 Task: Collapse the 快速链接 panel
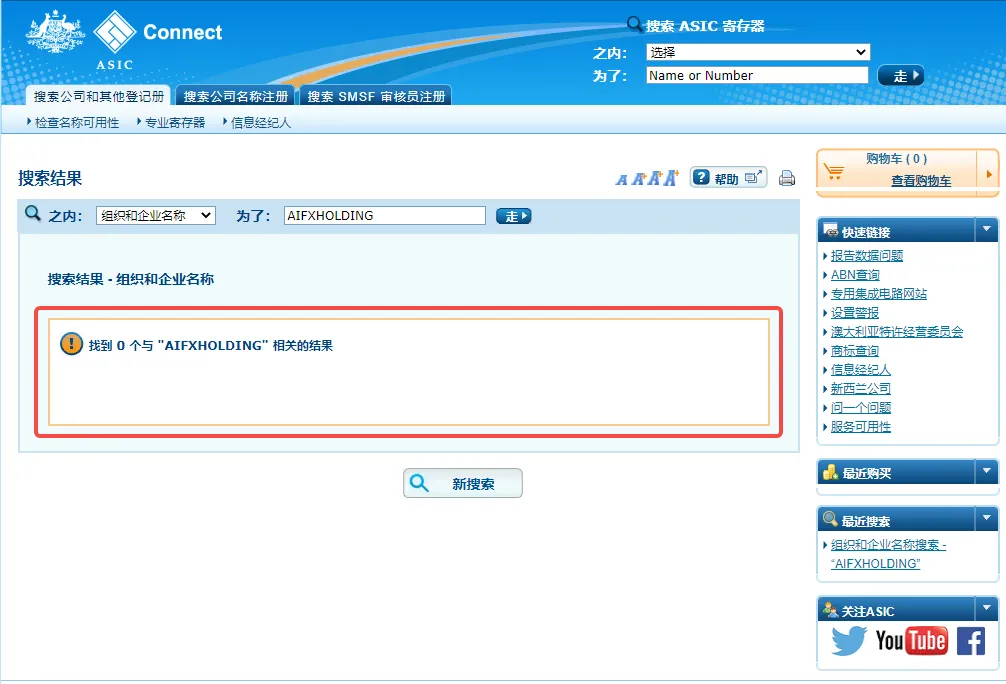pyautogui.click(x=986, y=229)
